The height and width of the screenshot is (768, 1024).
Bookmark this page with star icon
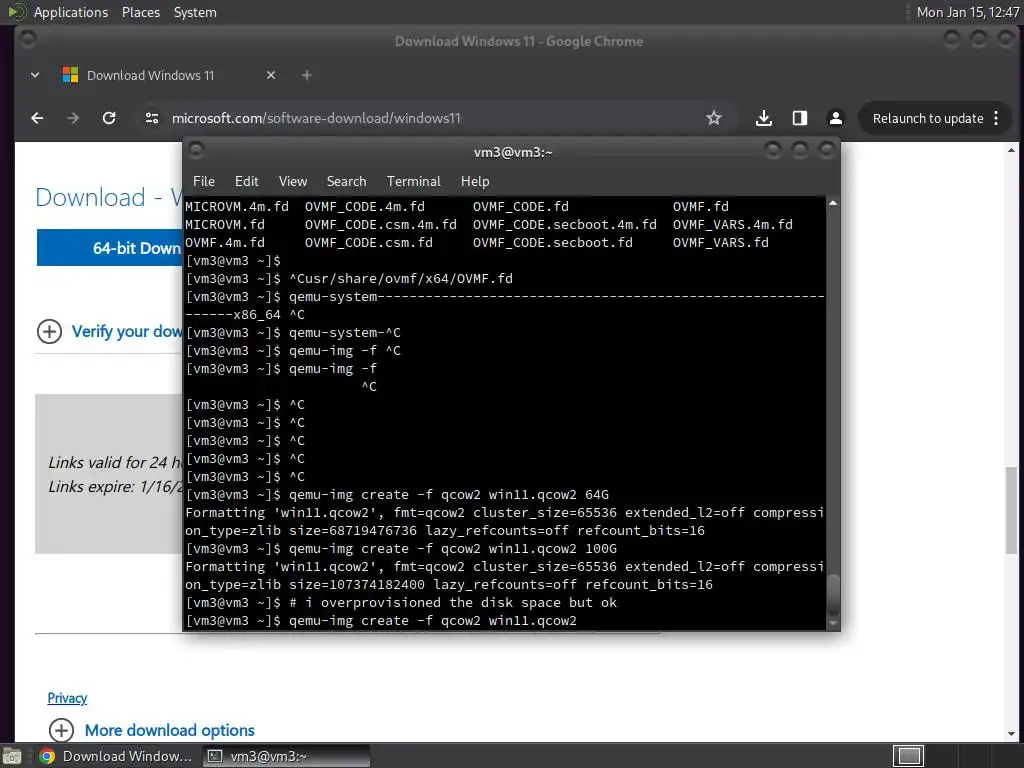tap(714, 118)
